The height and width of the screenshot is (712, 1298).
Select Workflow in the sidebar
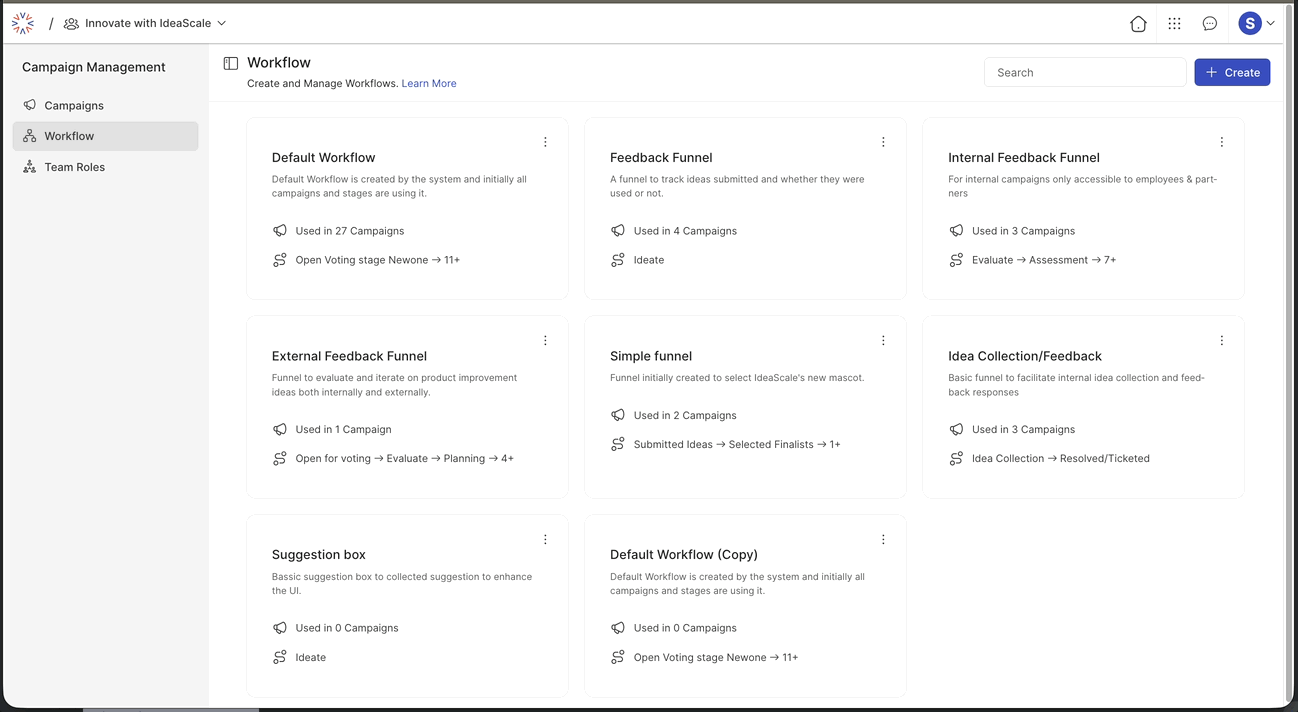pos(69,136)
